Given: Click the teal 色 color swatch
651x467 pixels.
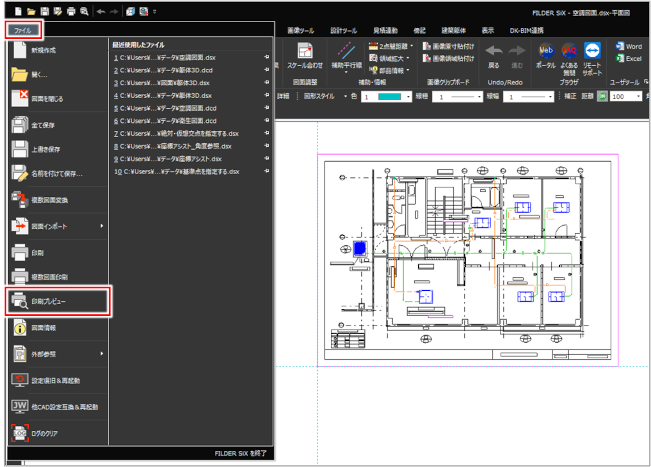Looking at the screenshot, I should click(386, 97).
